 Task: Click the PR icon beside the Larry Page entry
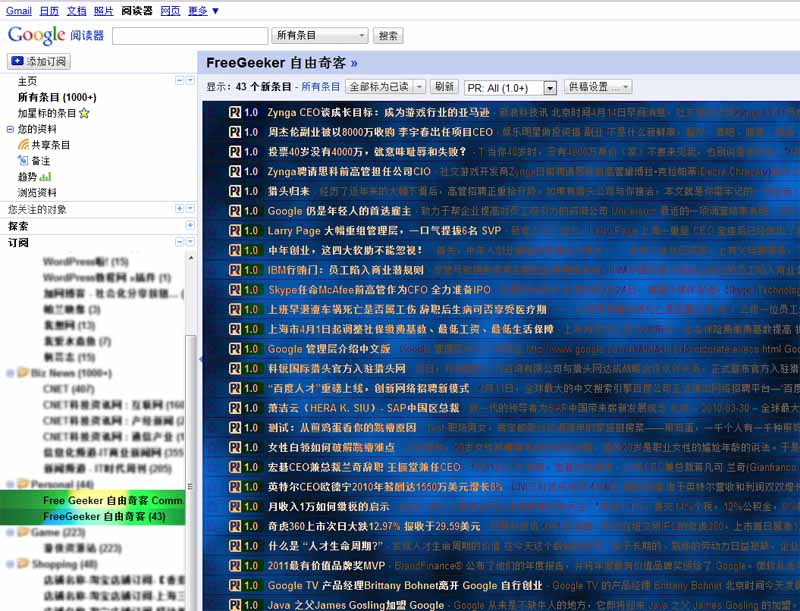[235, 231]
